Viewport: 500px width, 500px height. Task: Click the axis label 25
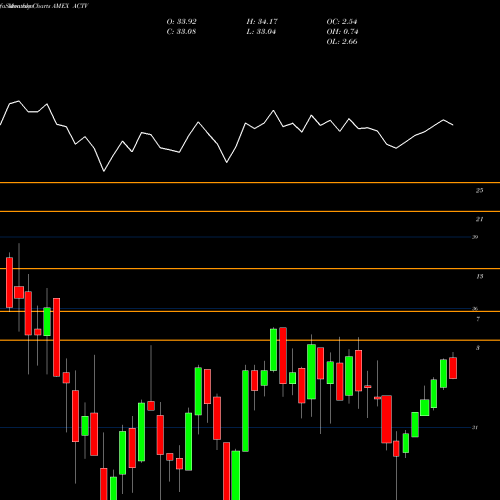[x=479, y=190]
